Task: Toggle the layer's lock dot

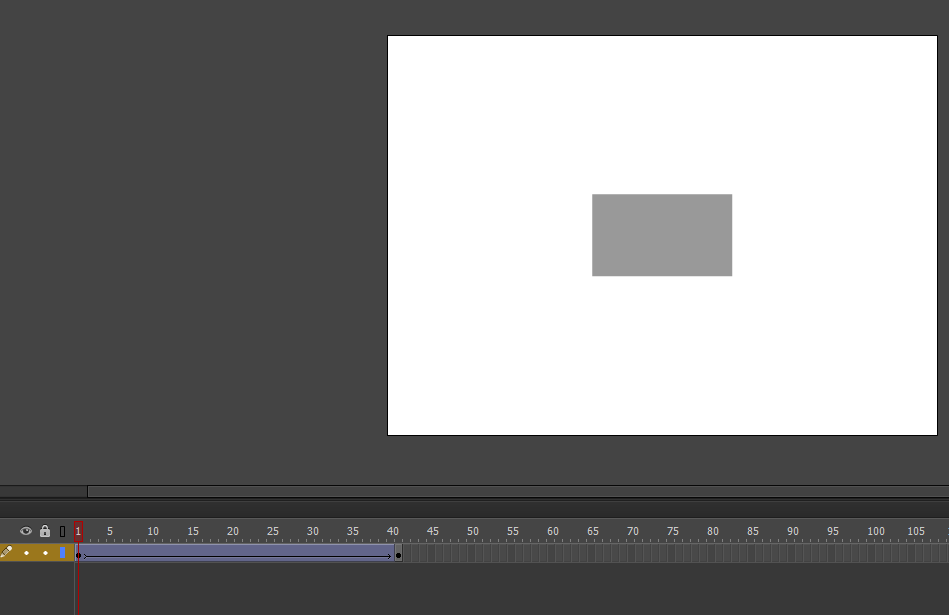Action: 45,553
